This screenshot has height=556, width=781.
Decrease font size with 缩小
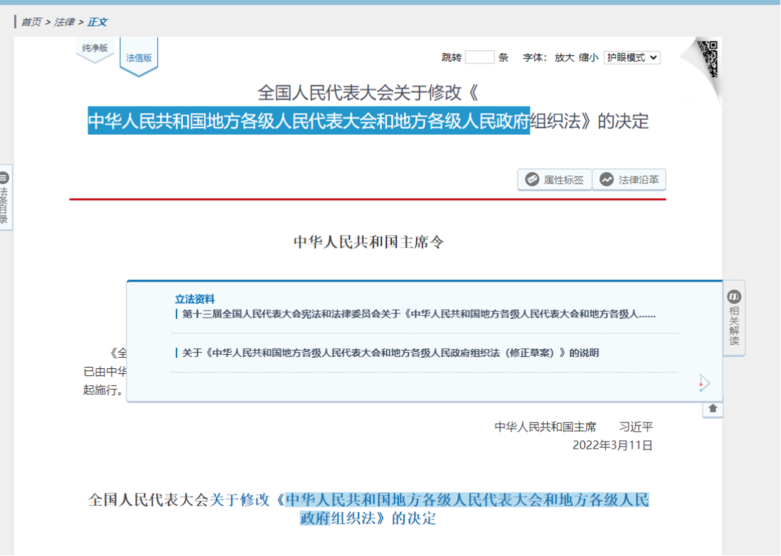[x=588, y=58]
